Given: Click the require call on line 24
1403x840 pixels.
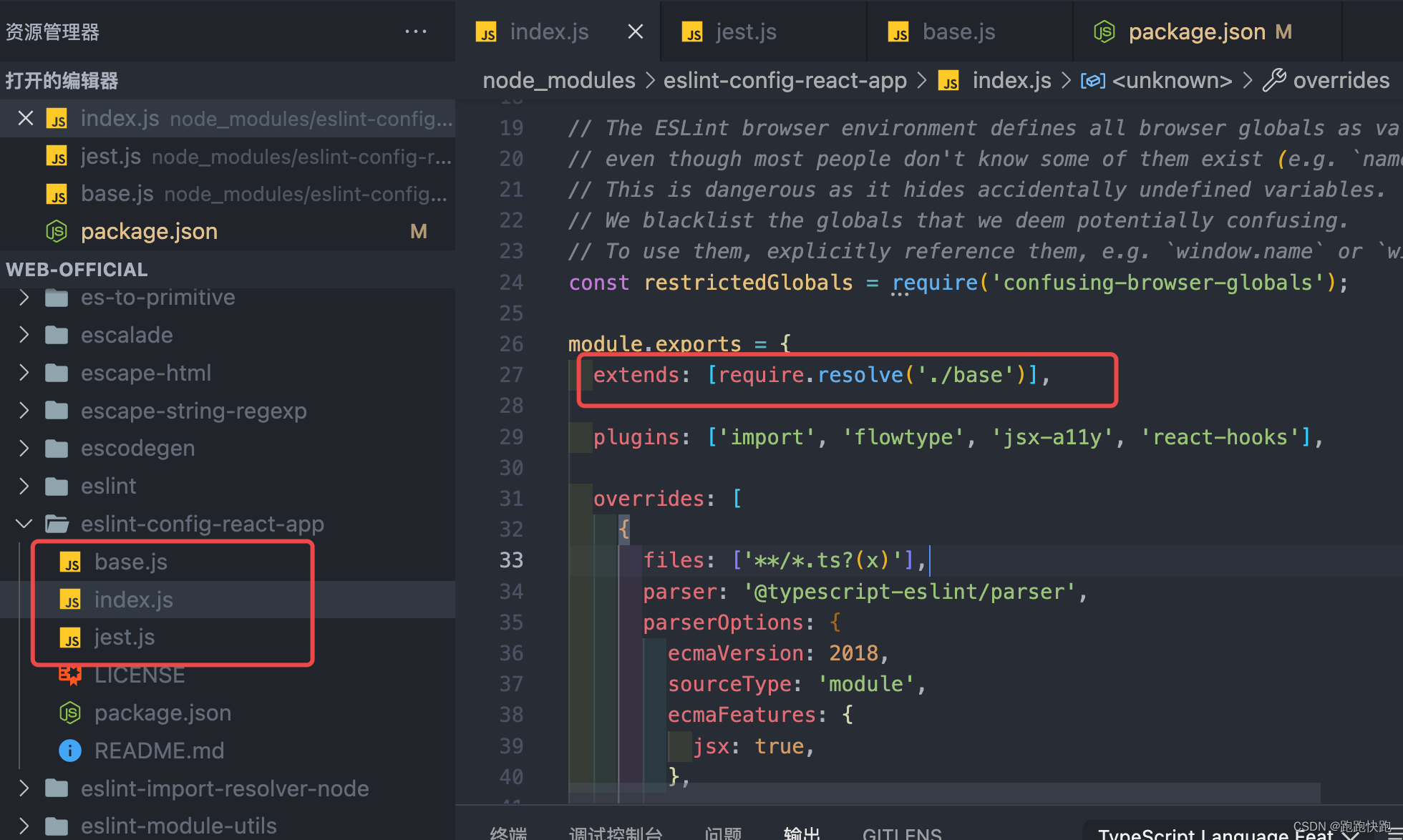Looking at the screenshot, I should pos(935,283).
